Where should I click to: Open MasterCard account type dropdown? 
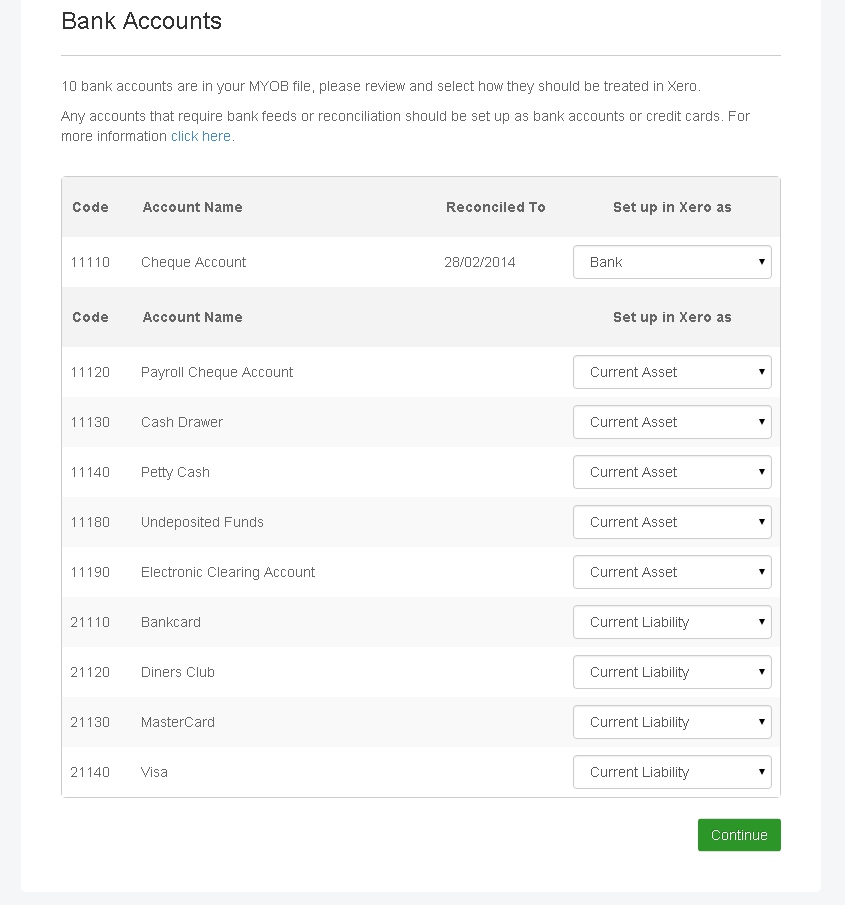tap(672, 722)
